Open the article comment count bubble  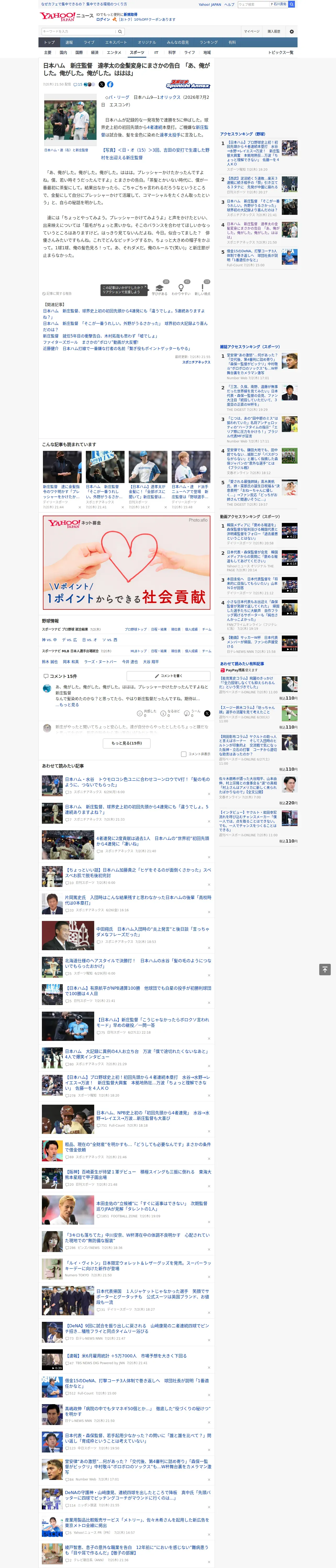click(78, 85)
